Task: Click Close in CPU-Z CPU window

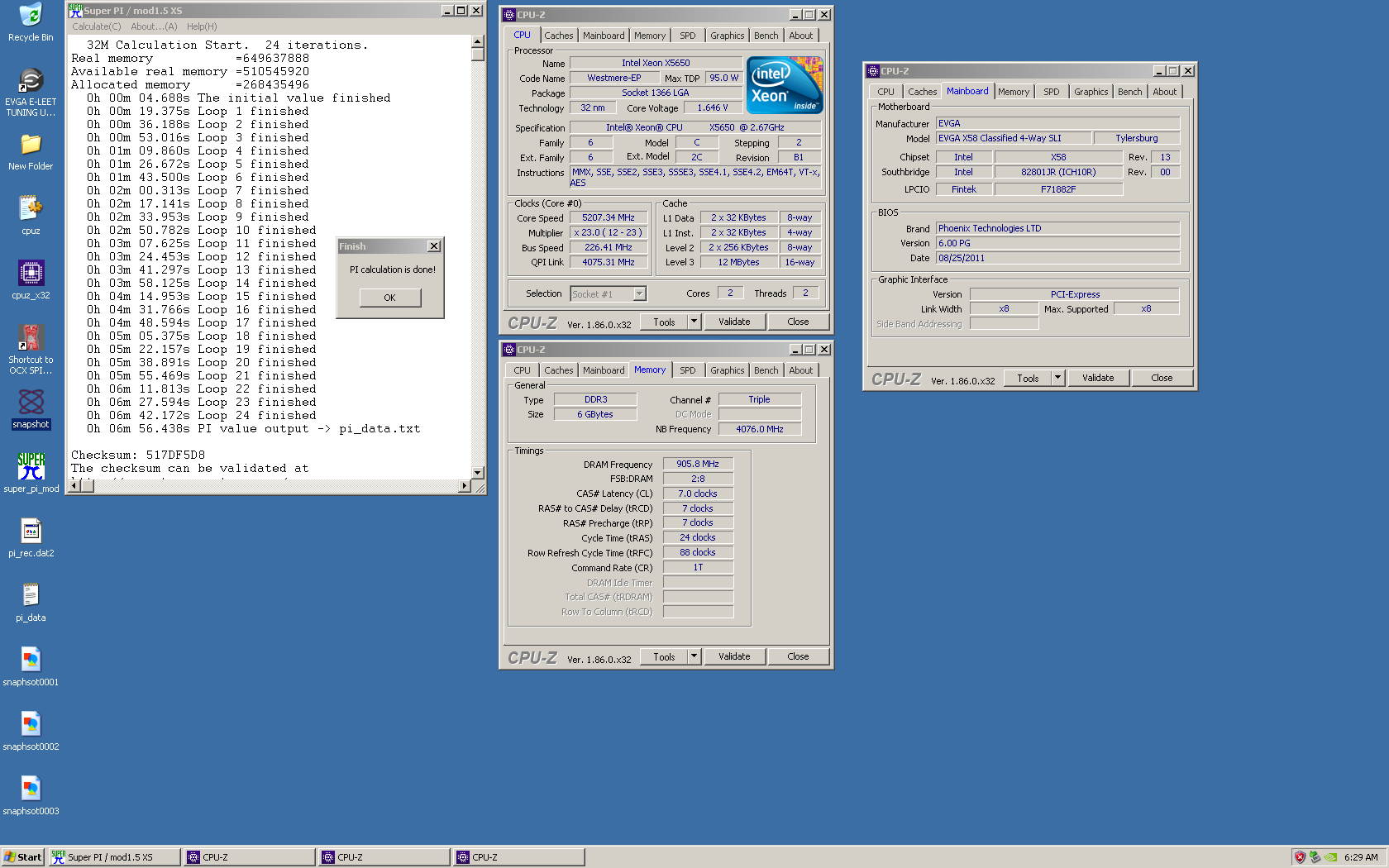Action: (x=798, y=322)
